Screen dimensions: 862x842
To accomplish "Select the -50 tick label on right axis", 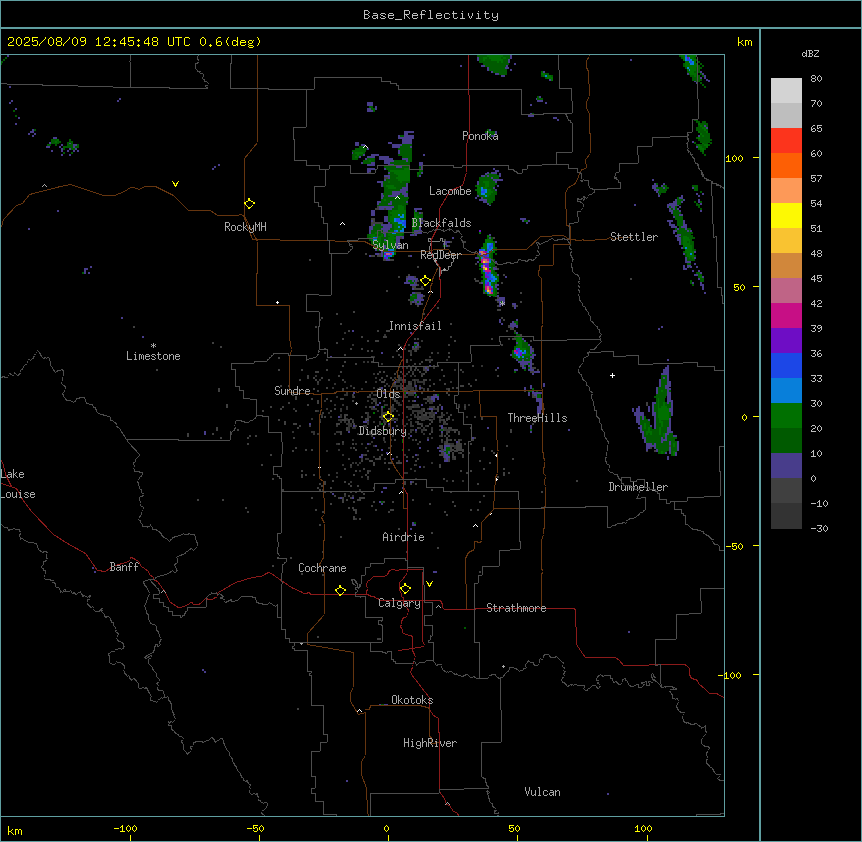I will pyautogui.click(x=734, y=546).
